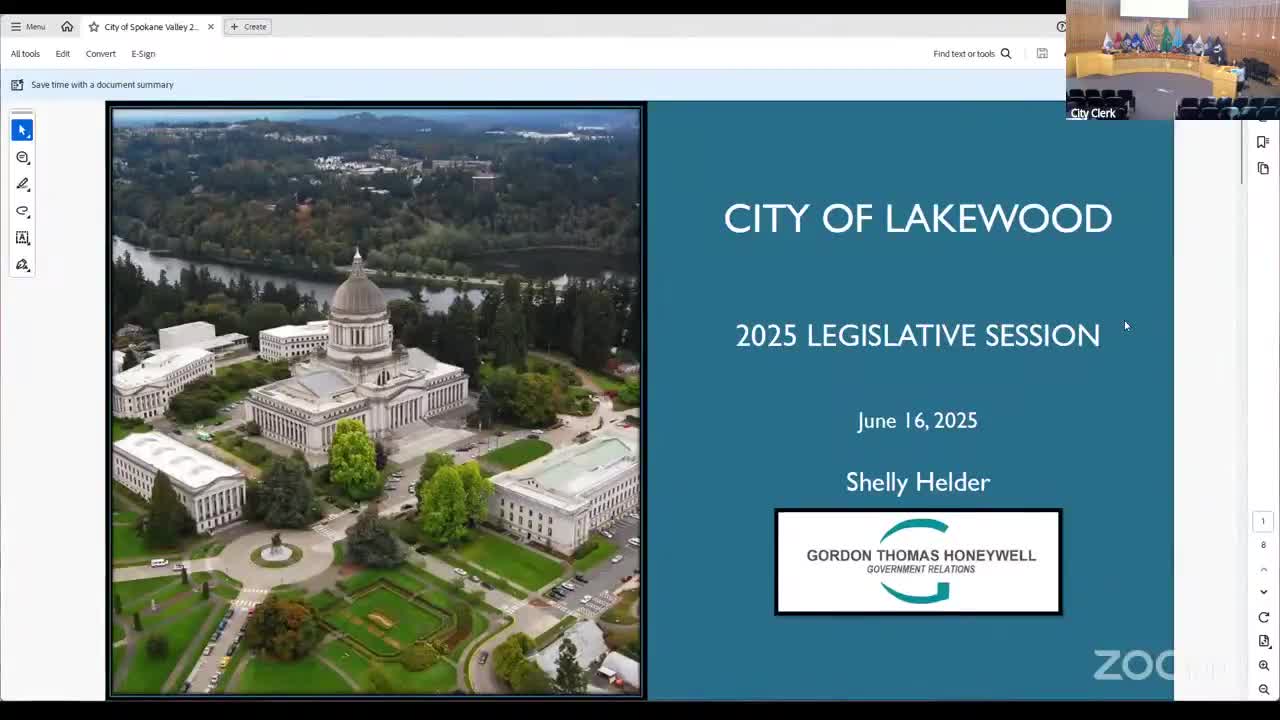Viewport: 1280px width, 720px height.
Task: Click the Create button
Action: coord(249,27)
